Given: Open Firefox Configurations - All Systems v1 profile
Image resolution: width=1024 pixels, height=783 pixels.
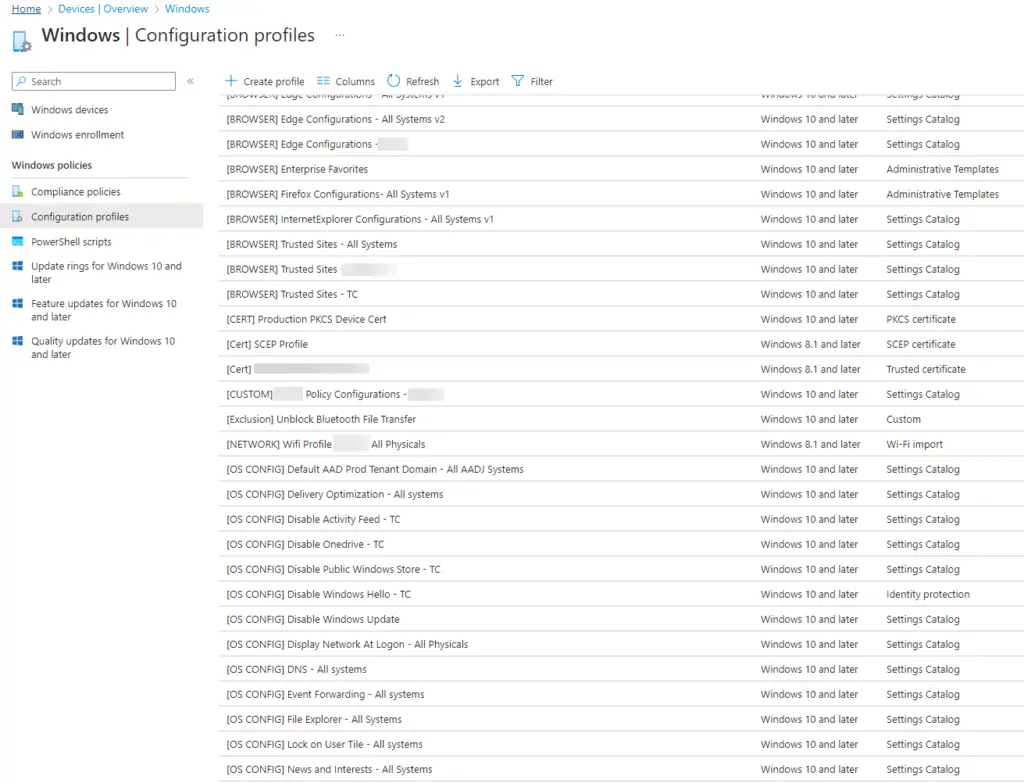Looking at the screenshot, I should pyautogui.click(x=338, y=194).
